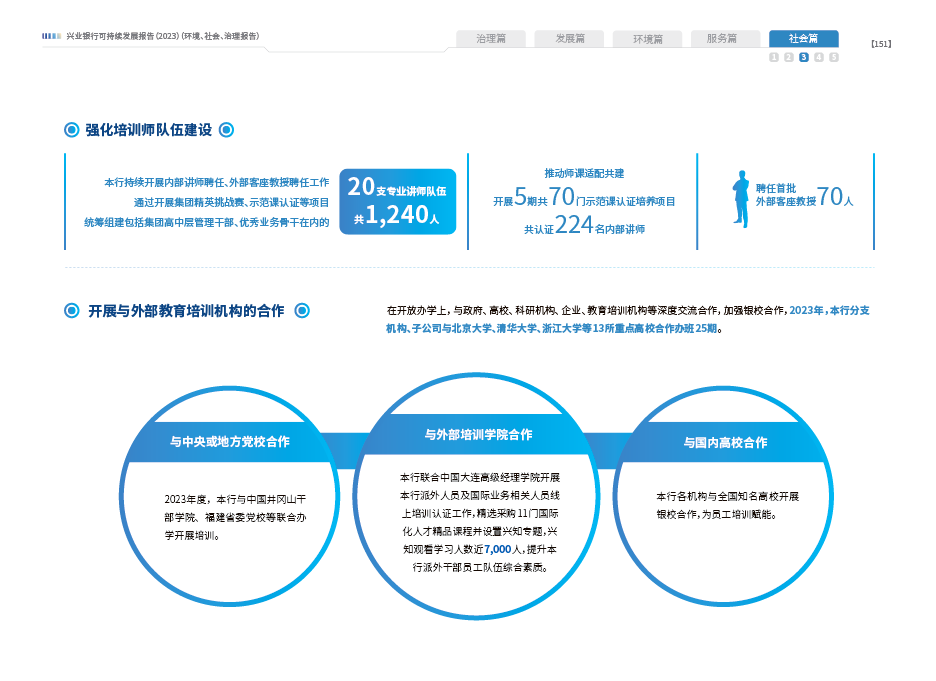Jump to subsection 1 page indicator
936x681 pixels.
(774, 57)
